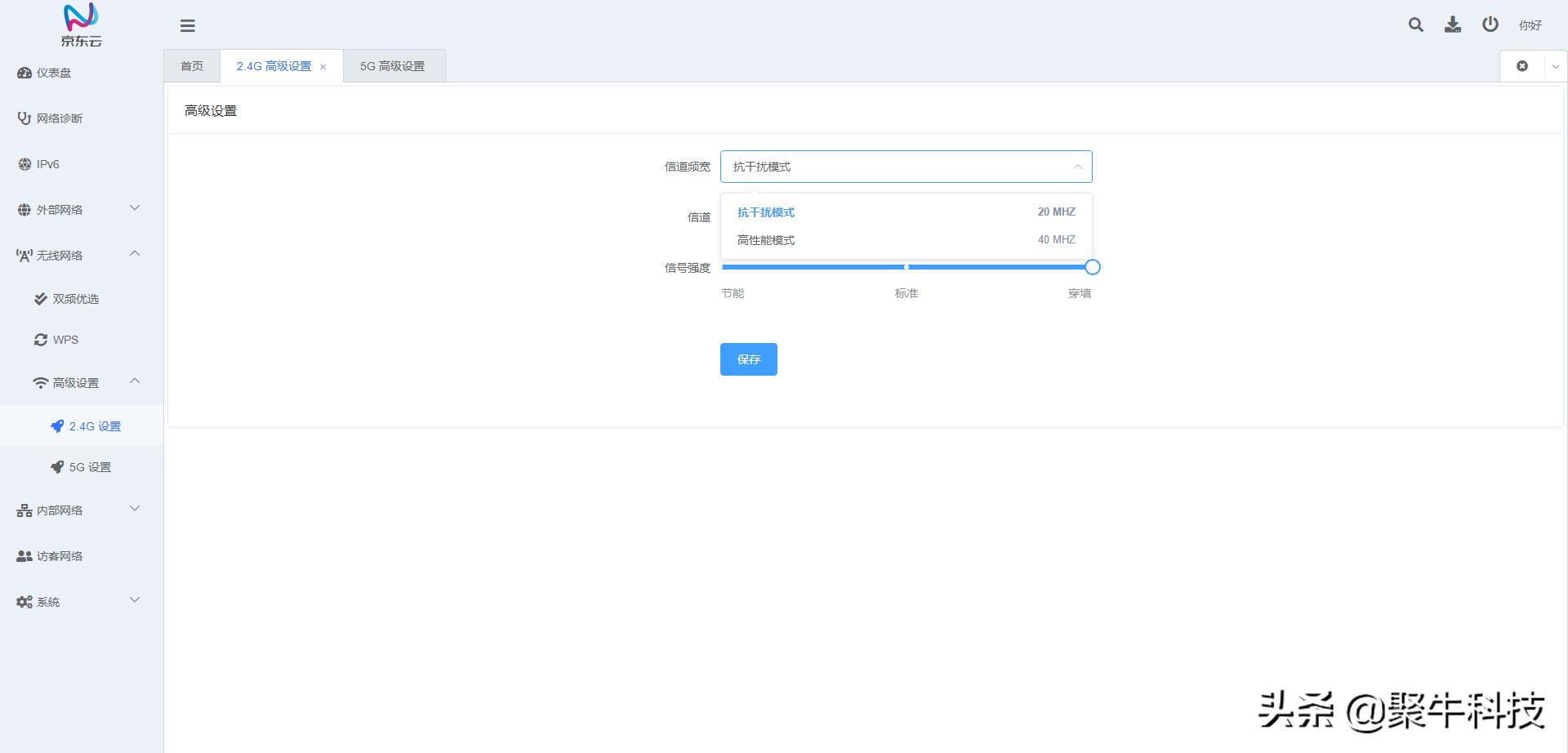Click the 高级设置 panel heading
The width and height of the screenshot is (1568, 753).
tap(211, 111)
